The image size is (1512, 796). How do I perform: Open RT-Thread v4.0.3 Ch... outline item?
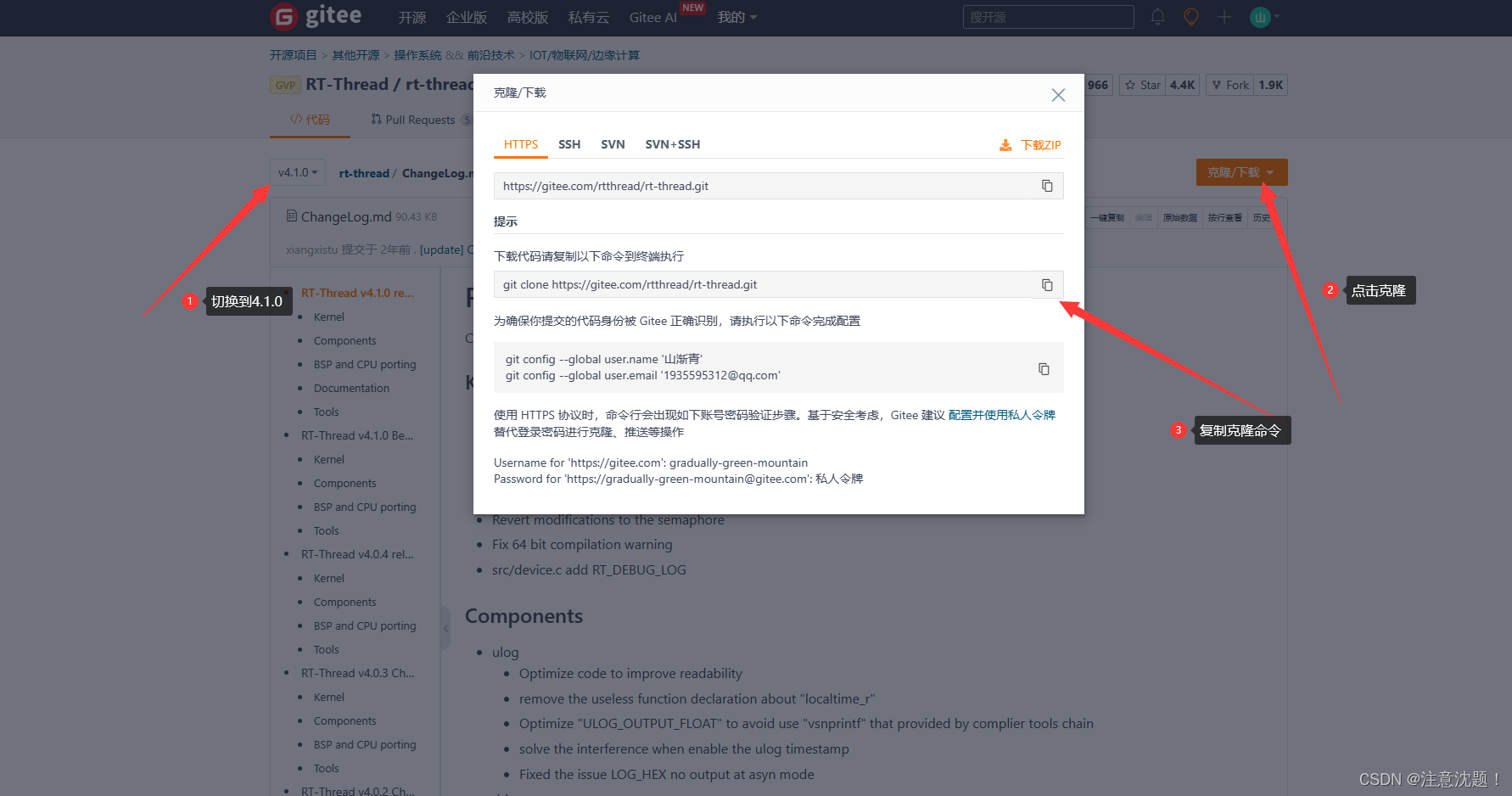click(x=358, y=673)
